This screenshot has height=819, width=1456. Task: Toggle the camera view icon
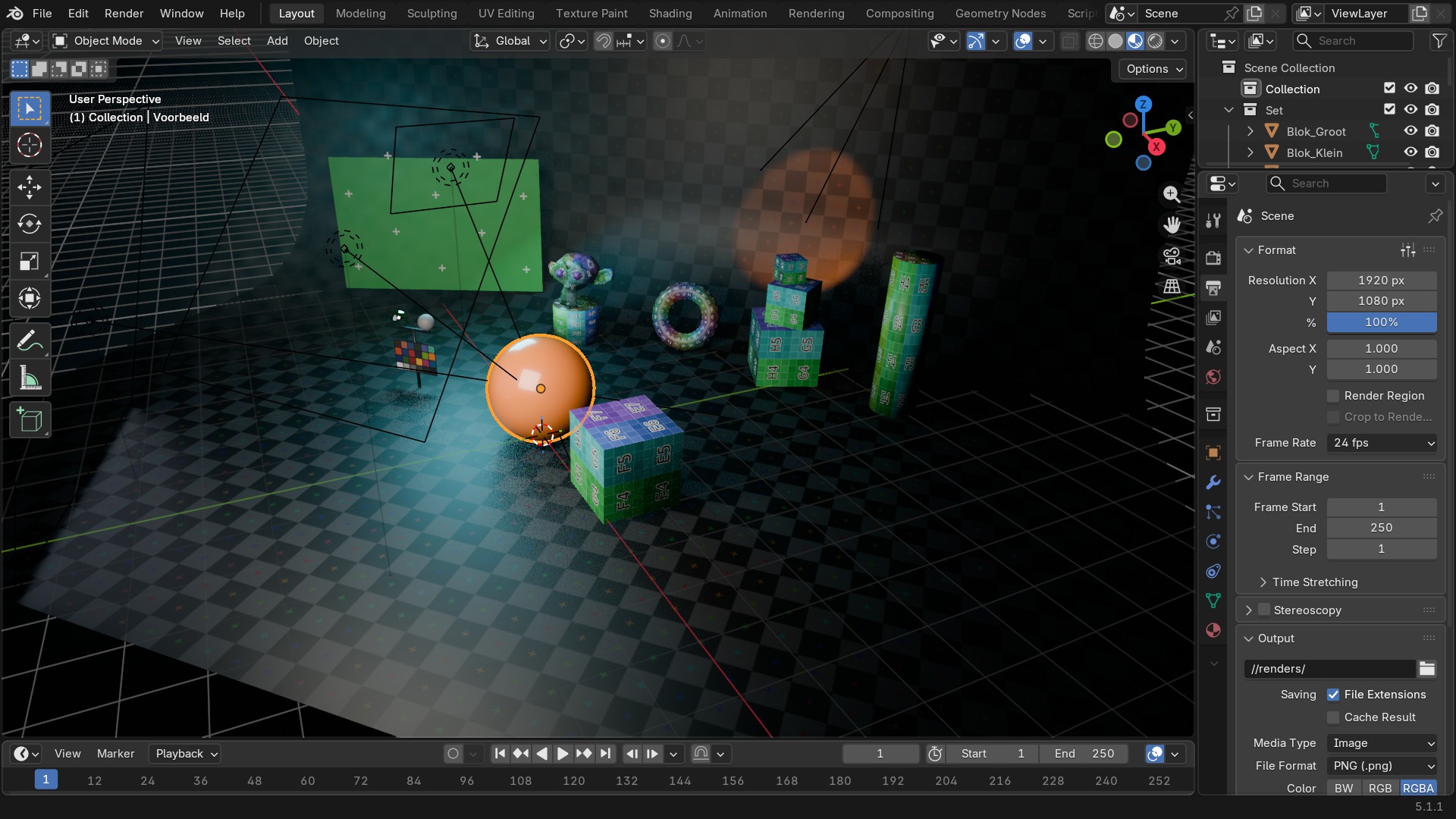[1172, 256]
